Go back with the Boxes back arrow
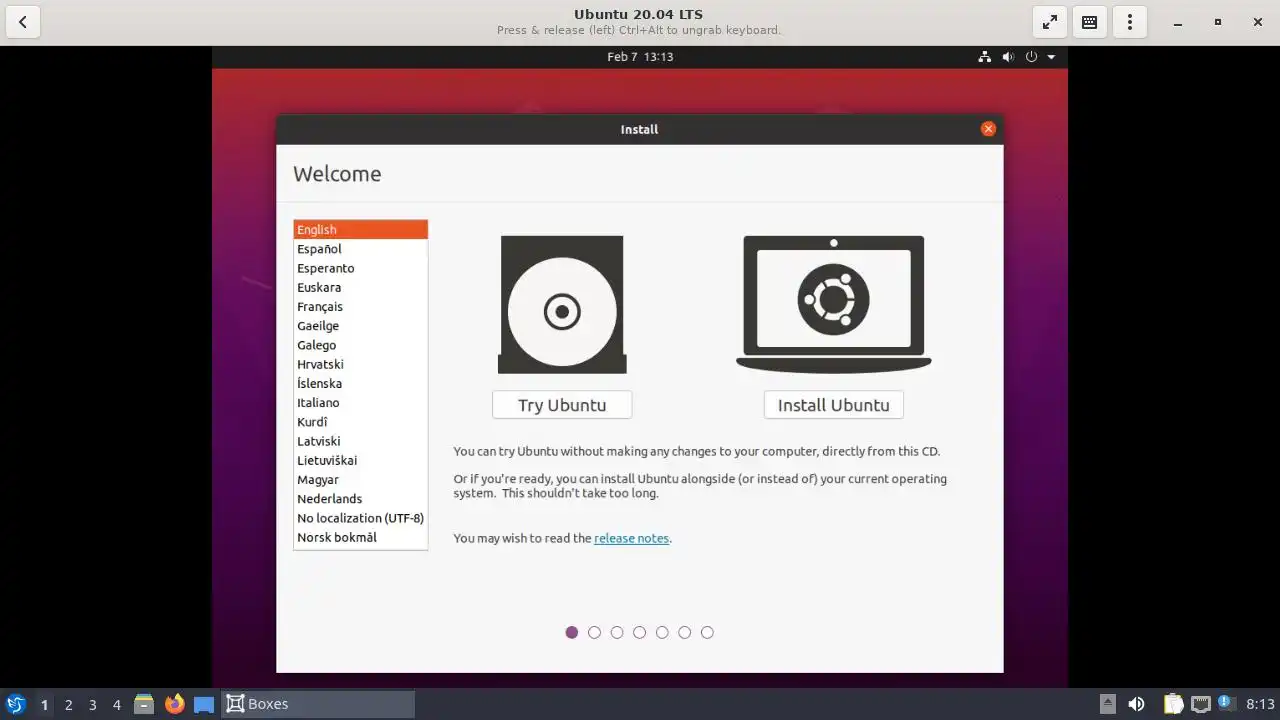The width and height of the screenshot is (1280, 720). [22, 22]
